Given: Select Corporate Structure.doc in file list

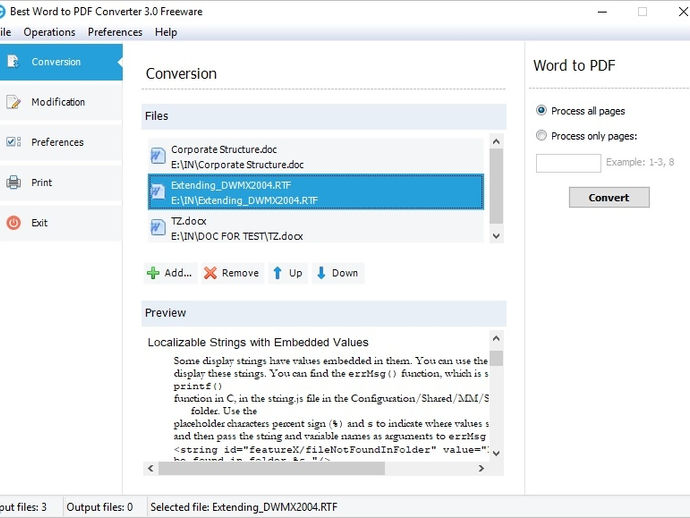Looking at the screenshot, I should (x=316, y=156).
